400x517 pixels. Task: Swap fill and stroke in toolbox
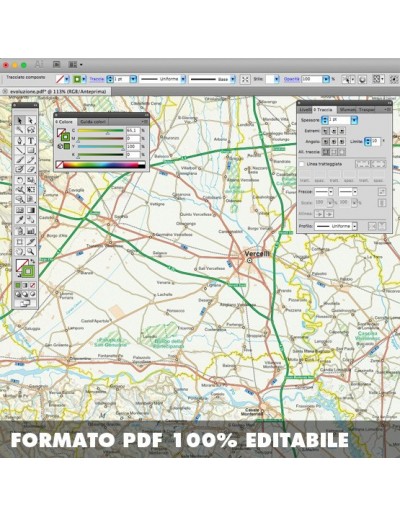pyautogui.click(x=33, y=261)
